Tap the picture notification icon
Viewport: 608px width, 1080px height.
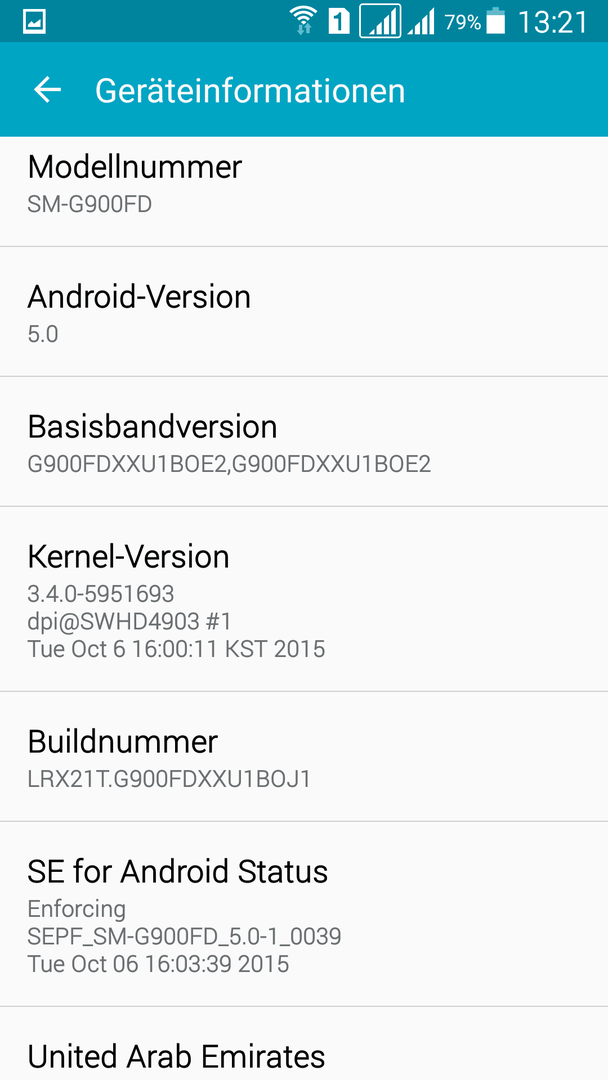[34, 22]
